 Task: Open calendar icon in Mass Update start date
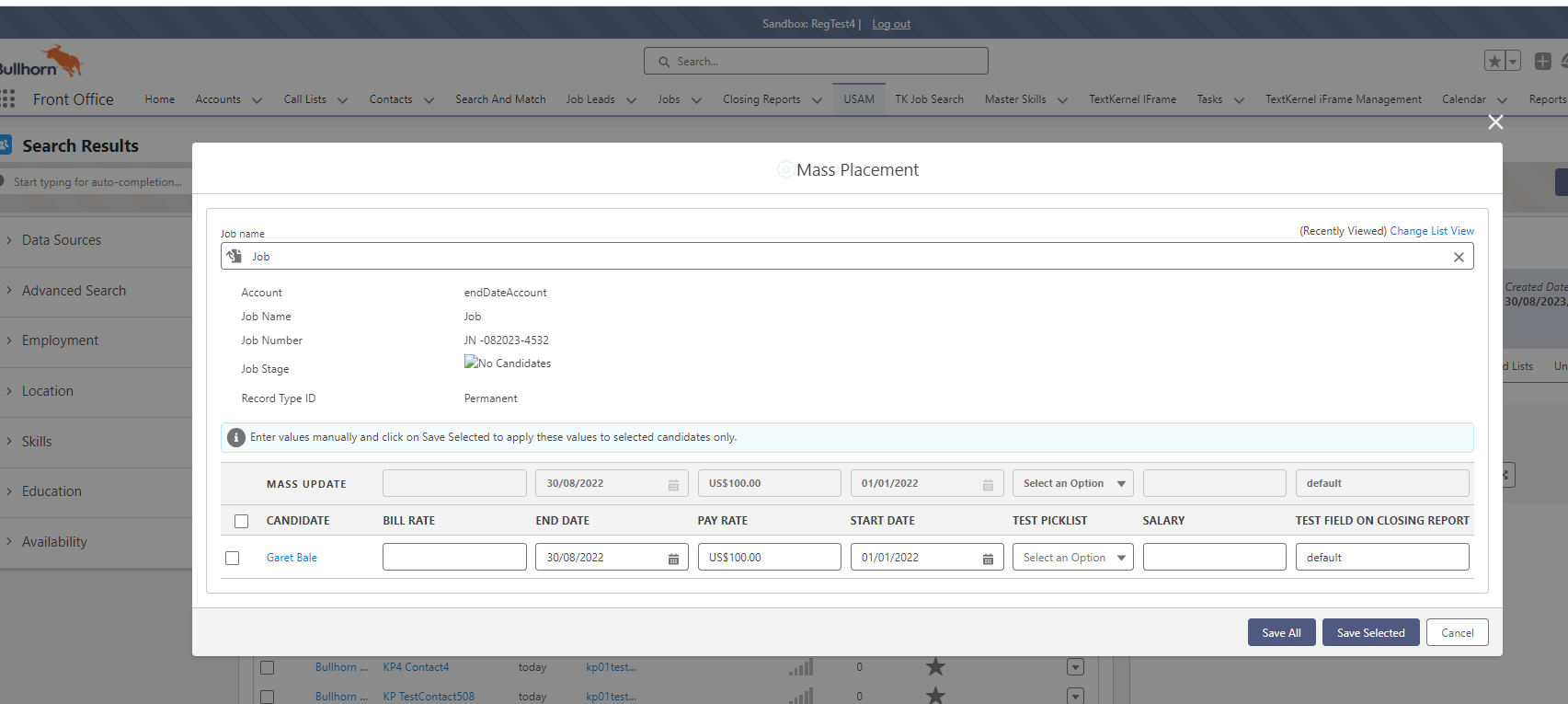(988, 485)
